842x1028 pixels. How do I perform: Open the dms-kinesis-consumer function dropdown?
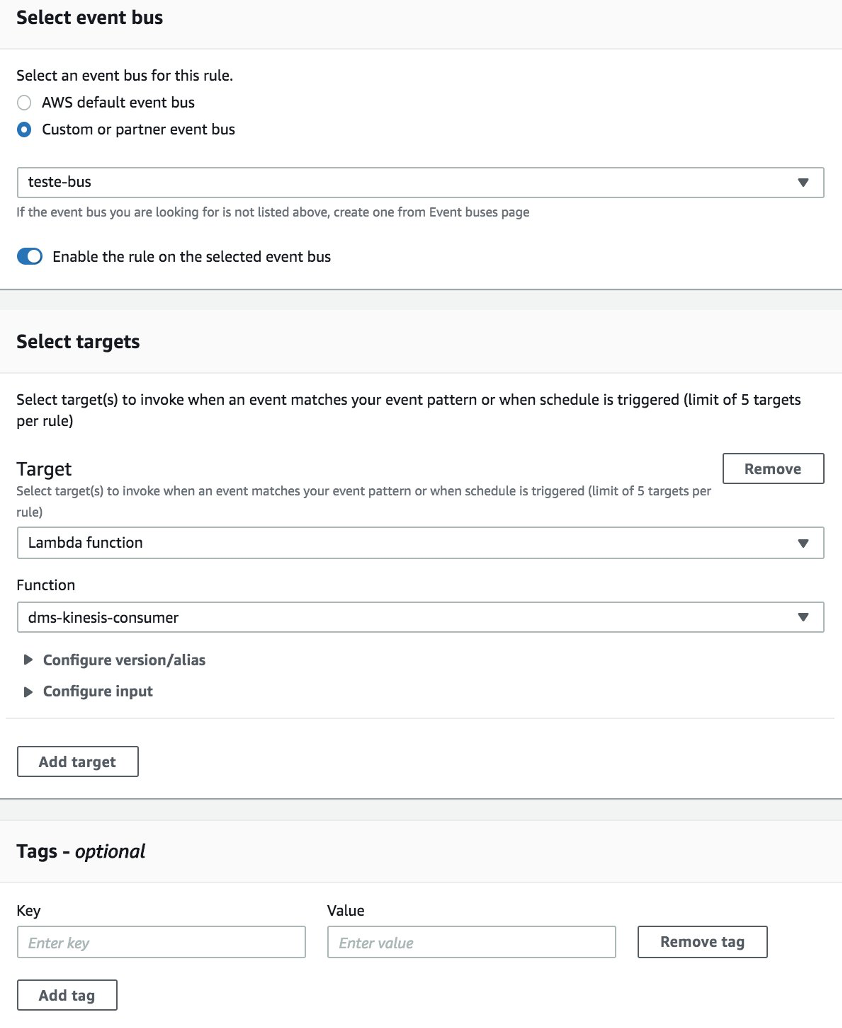(x=420, y=618)
